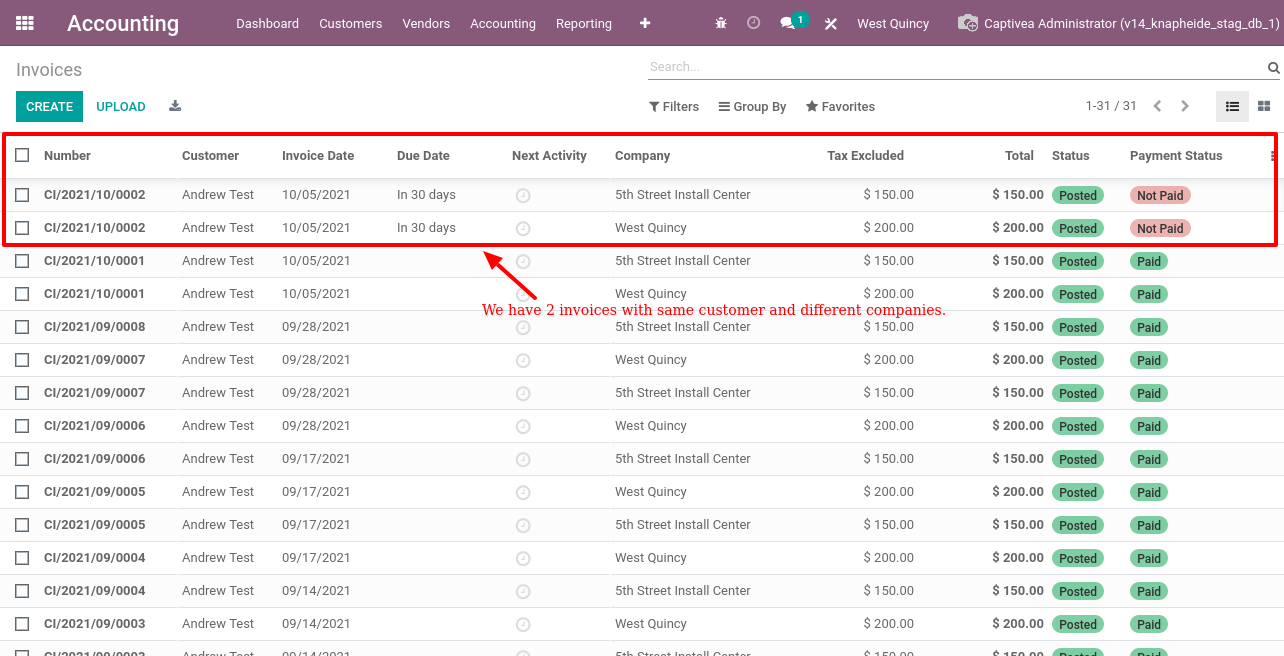
Task: Click the CREATE button
Action: [49, 107]
